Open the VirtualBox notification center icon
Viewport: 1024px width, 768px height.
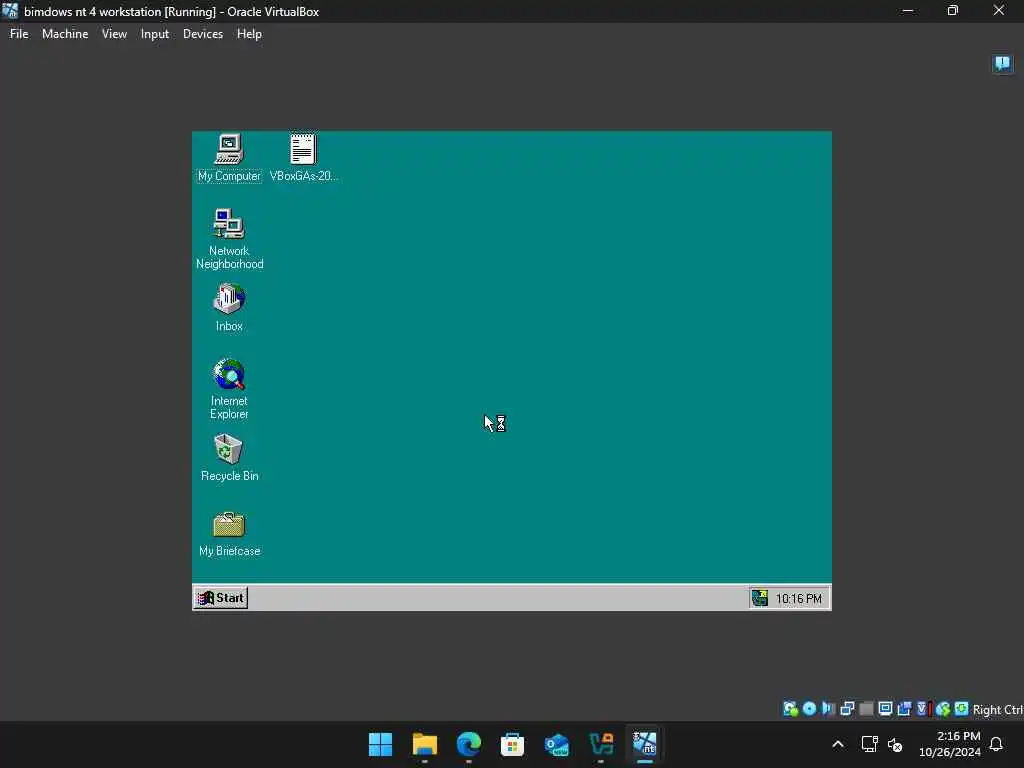[x=1002, y=63]
